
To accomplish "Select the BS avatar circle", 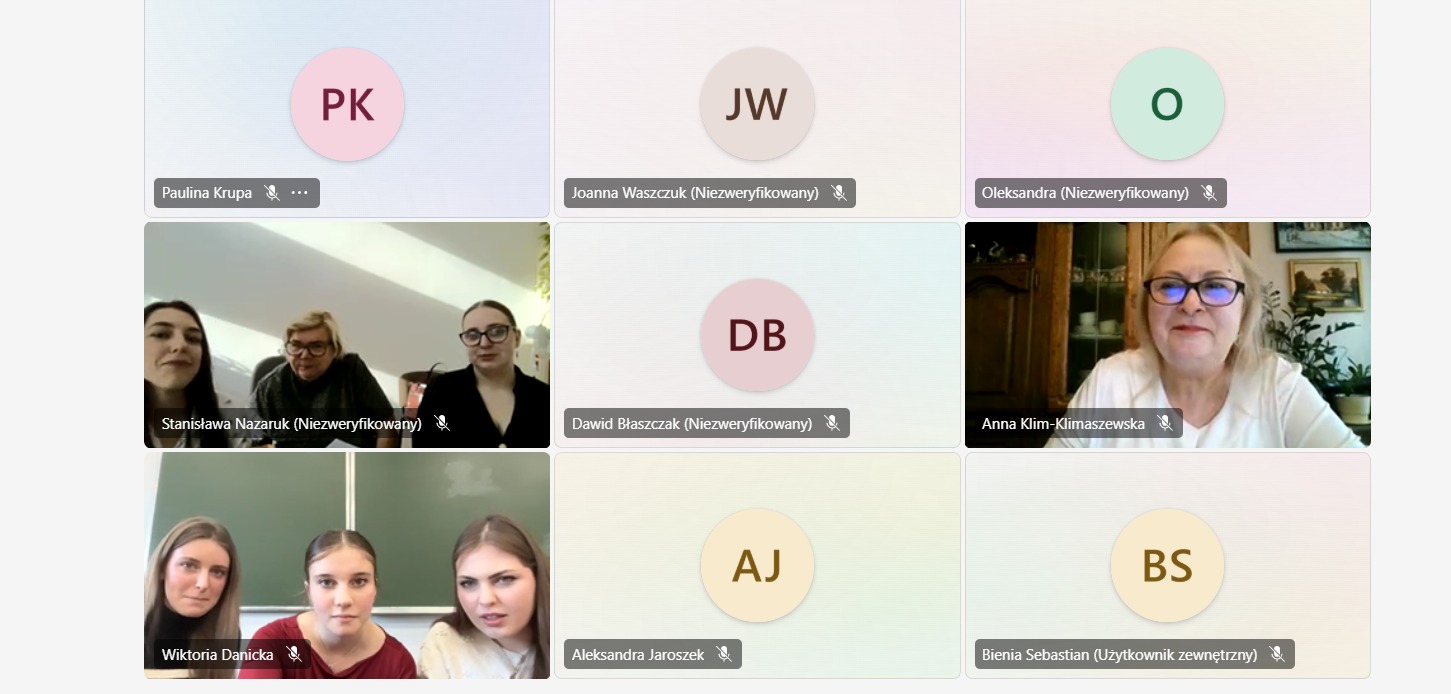I will tap(1167, 566).
